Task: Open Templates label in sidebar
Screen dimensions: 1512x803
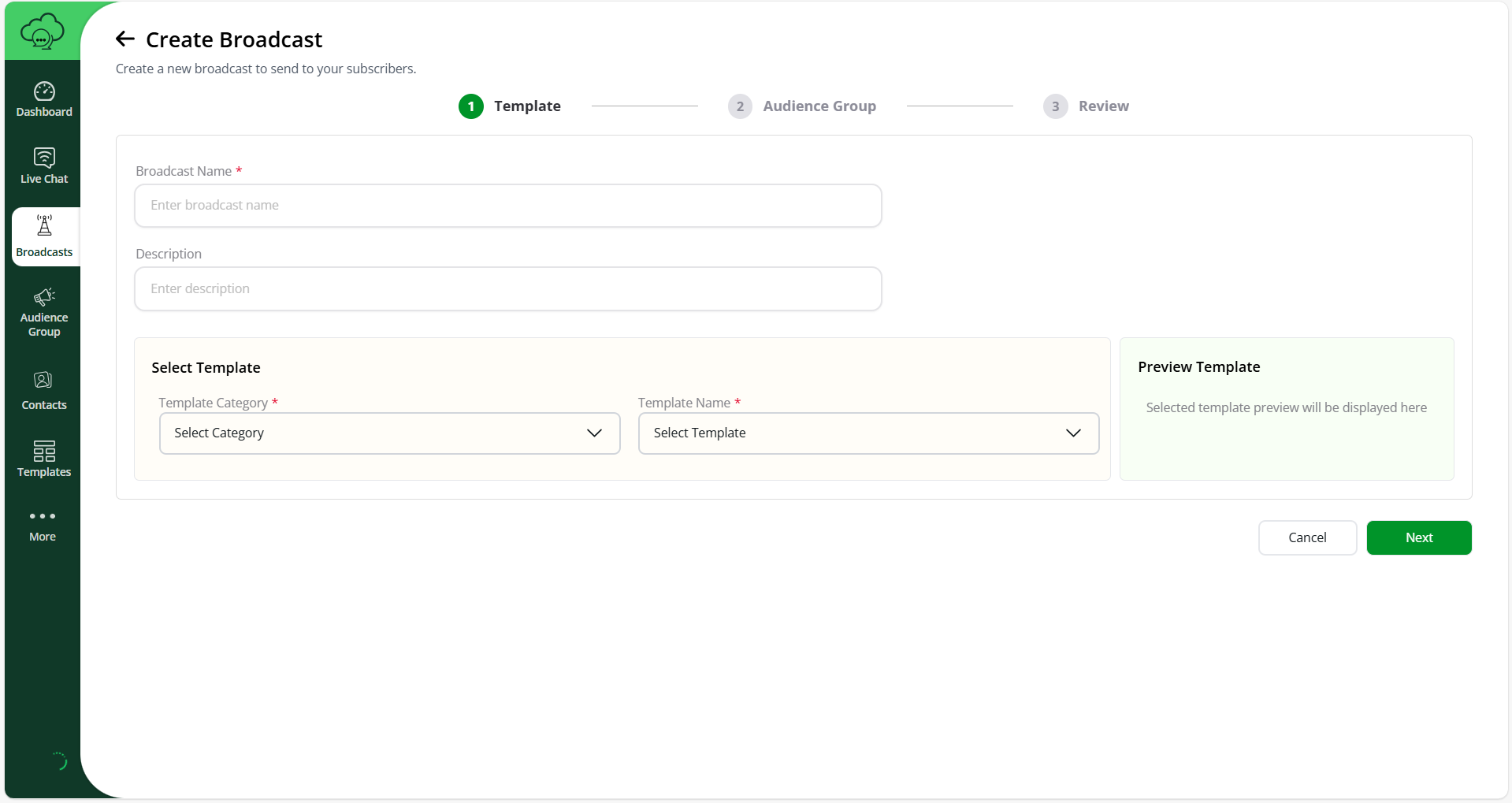Action: (x=44, y=472)
